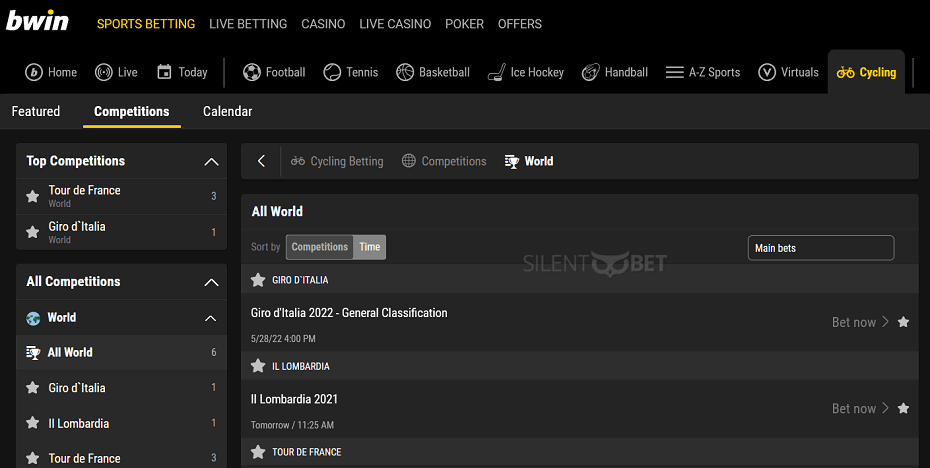Click the All World trophy list icon
The image size is (930, 468).
pyautogui.click(x=33, y=353)
